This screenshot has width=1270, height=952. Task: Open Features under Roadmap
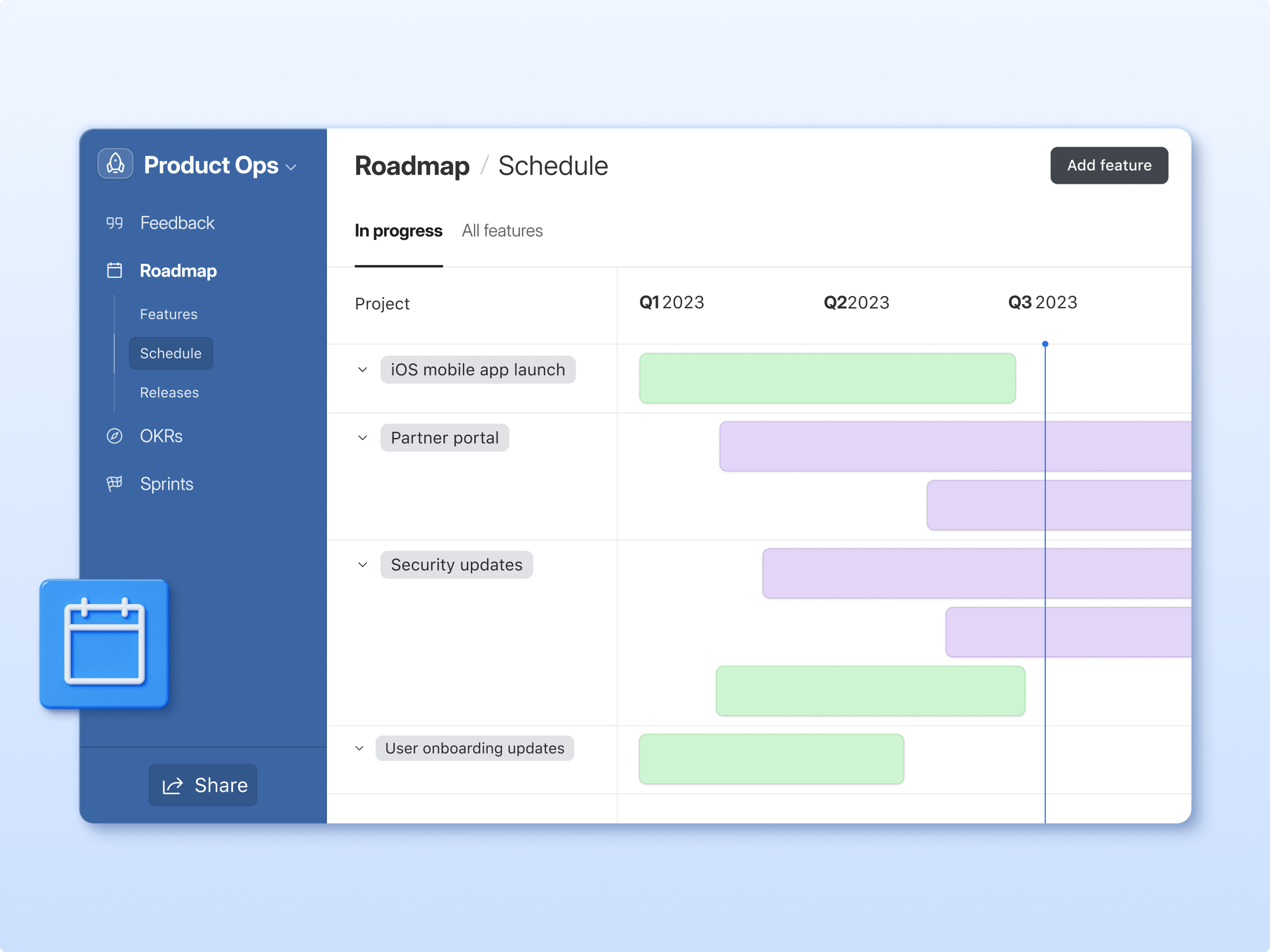point(168,314)
